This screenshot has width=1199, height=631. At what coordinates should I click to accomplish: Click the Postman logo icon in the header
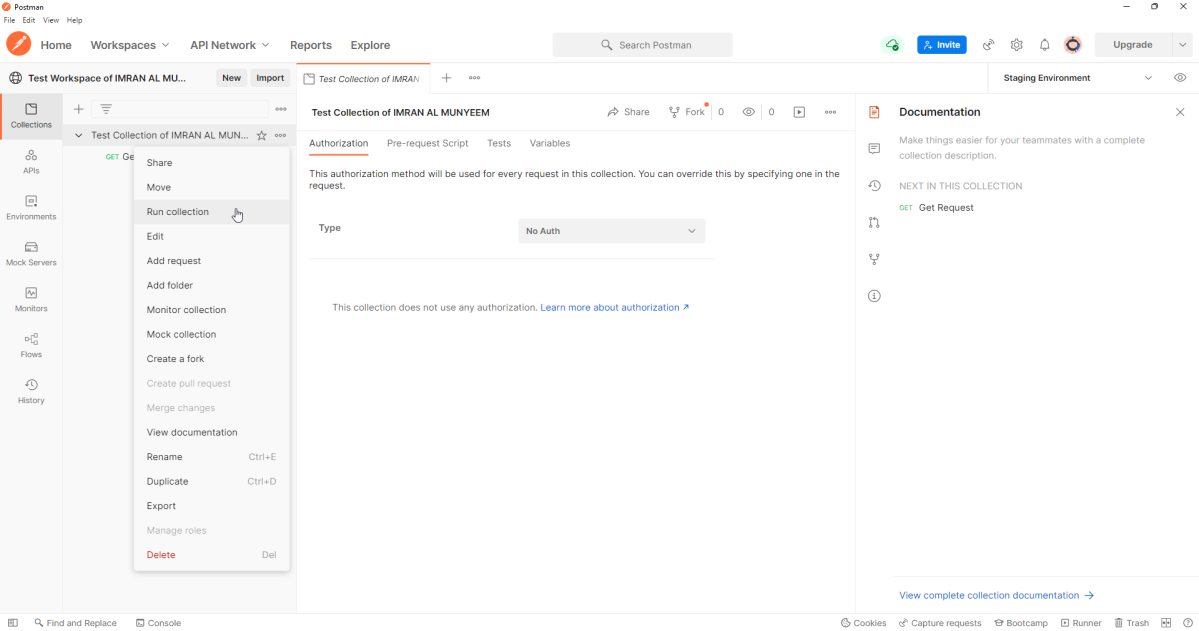coord(18,44)
